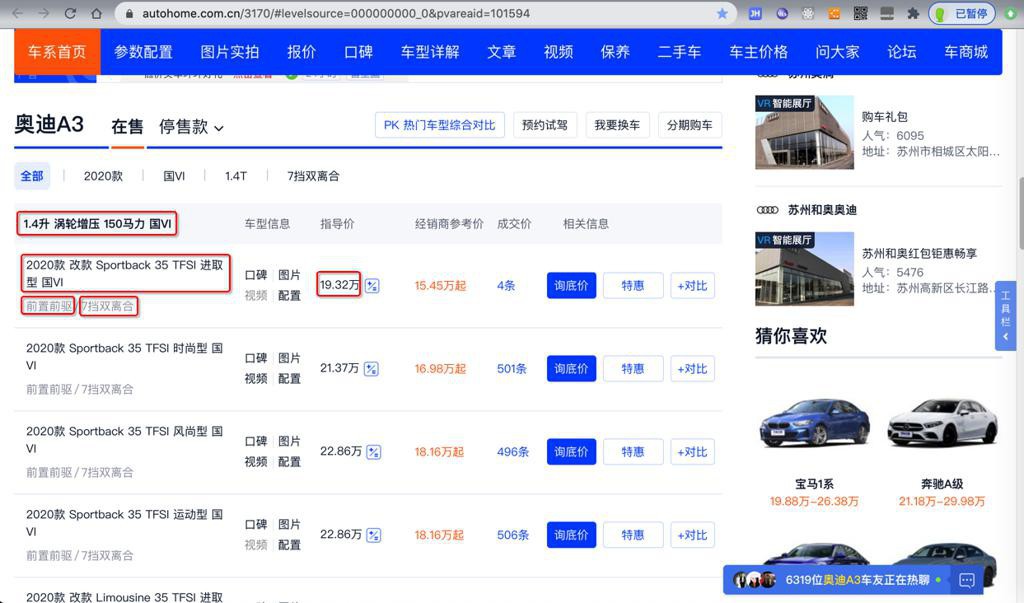1024x603 pixels.
Task: Open the 口碑 navigation tab
Action: click(x=359, y=52)
